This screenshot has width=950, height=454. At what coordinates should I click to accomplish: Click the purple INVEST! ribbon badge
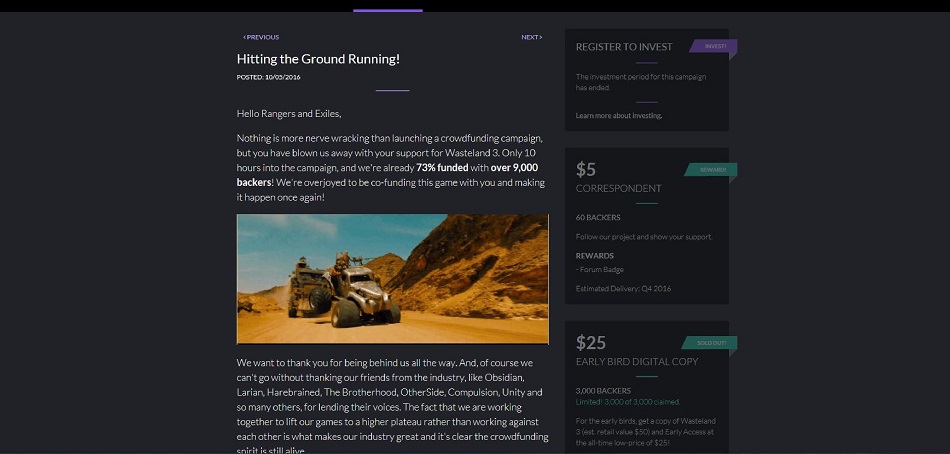click(716, 46)
